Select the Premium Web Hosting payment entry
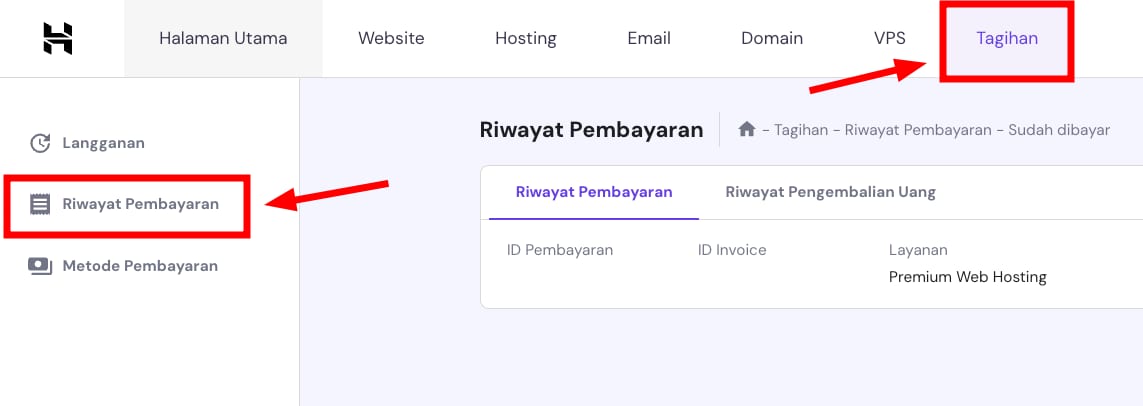This screenshot has width=1143, height=406. click(x=967, y=277)
